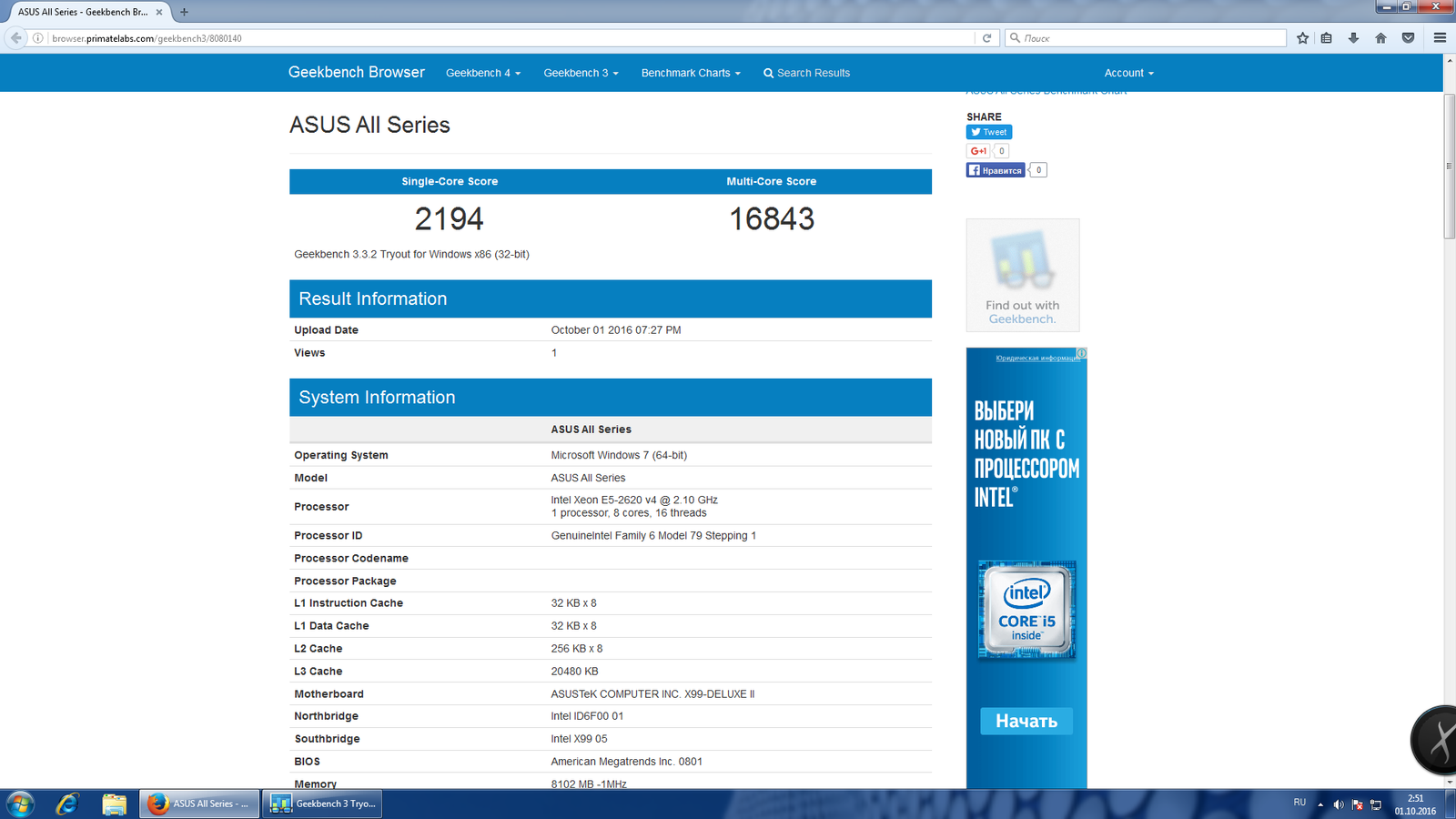Switch to the Geekbench 3 Tryout taskbar window
The height and width of the screenshot is (819, 1456).
[x=323, y=804]
